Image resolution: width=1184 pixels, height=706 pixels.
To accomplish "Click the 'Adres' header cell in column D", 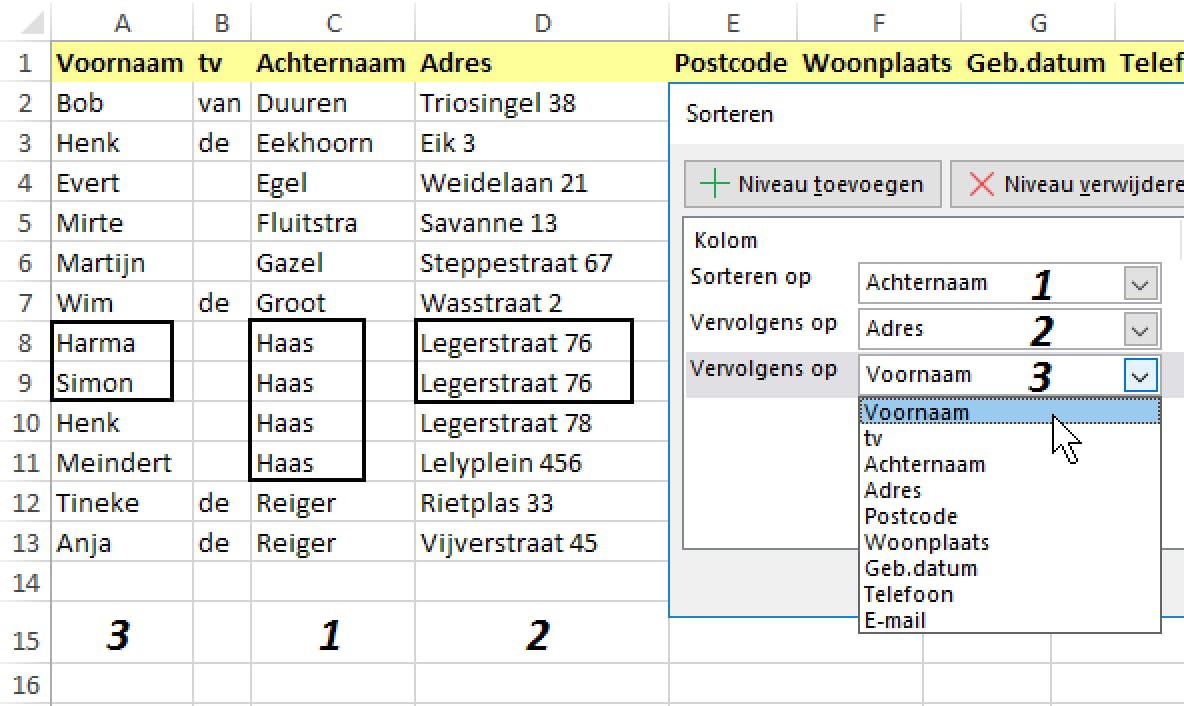I will coord(456,63).
